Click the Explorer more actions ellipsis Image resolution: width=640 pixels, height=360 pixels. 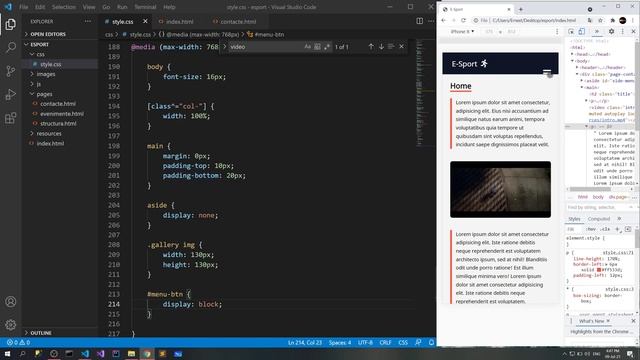tap(88, 21)
